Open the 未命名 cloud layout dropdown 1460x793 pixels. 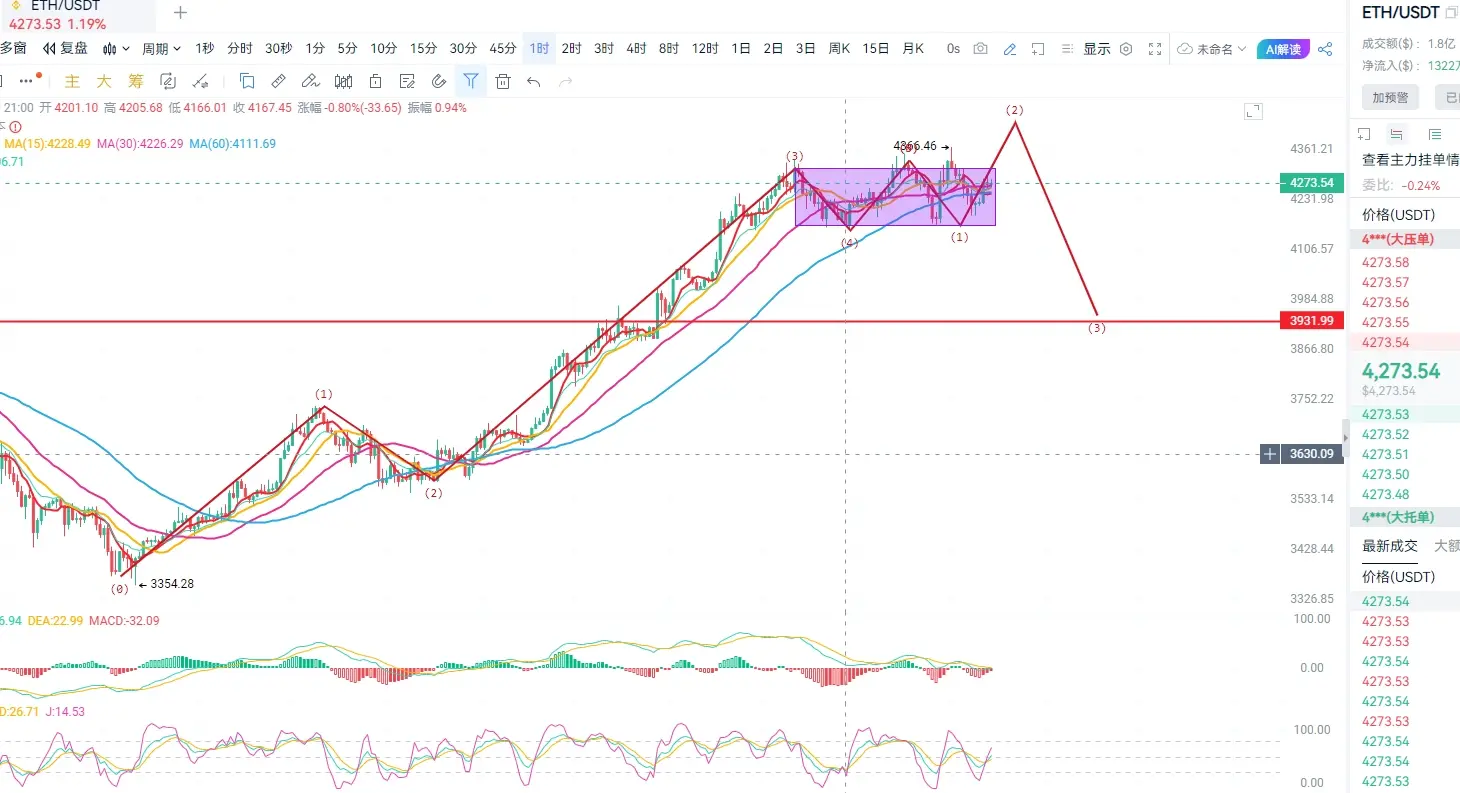(1213, 48)
